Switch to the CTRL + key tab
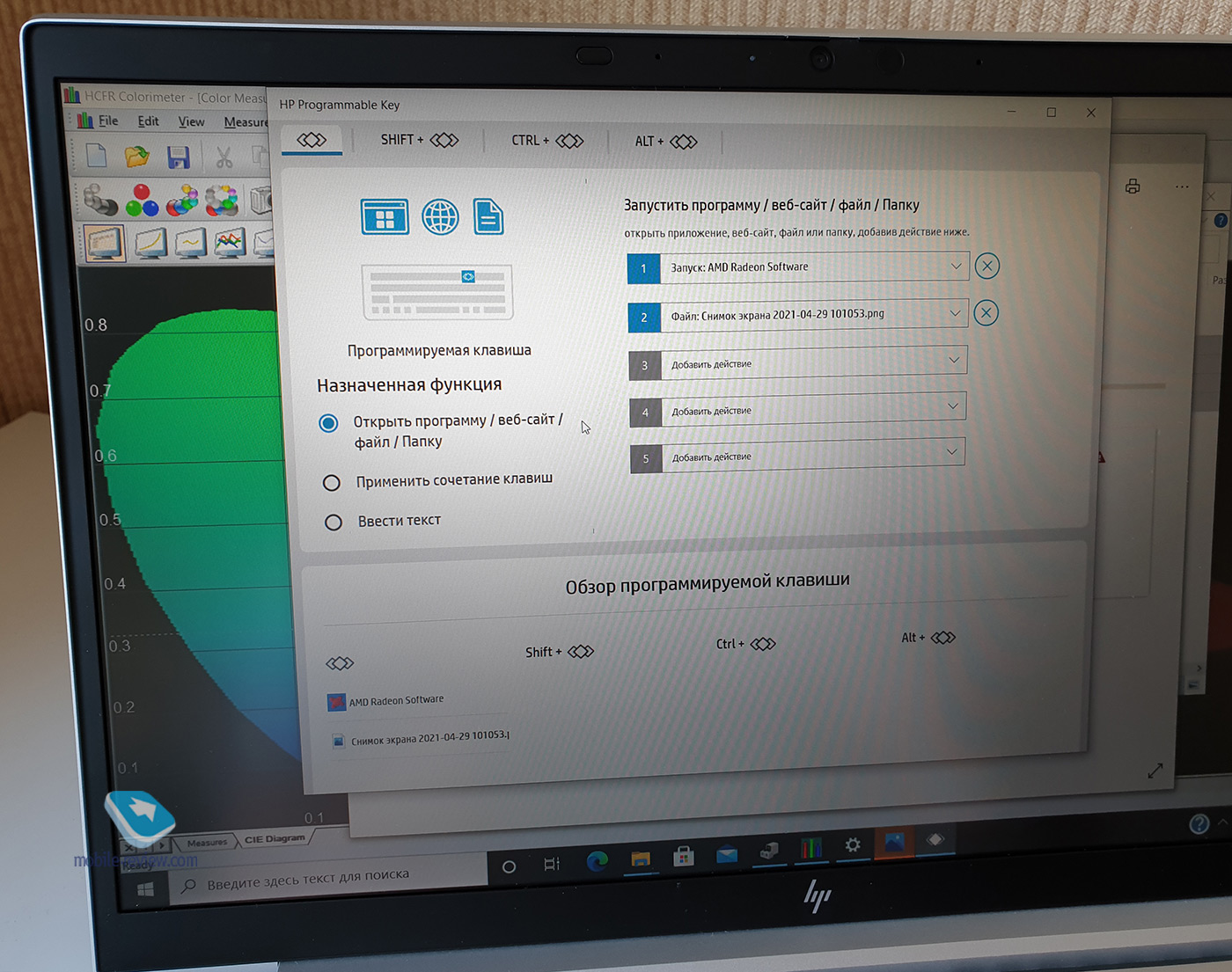 (547, 141)
